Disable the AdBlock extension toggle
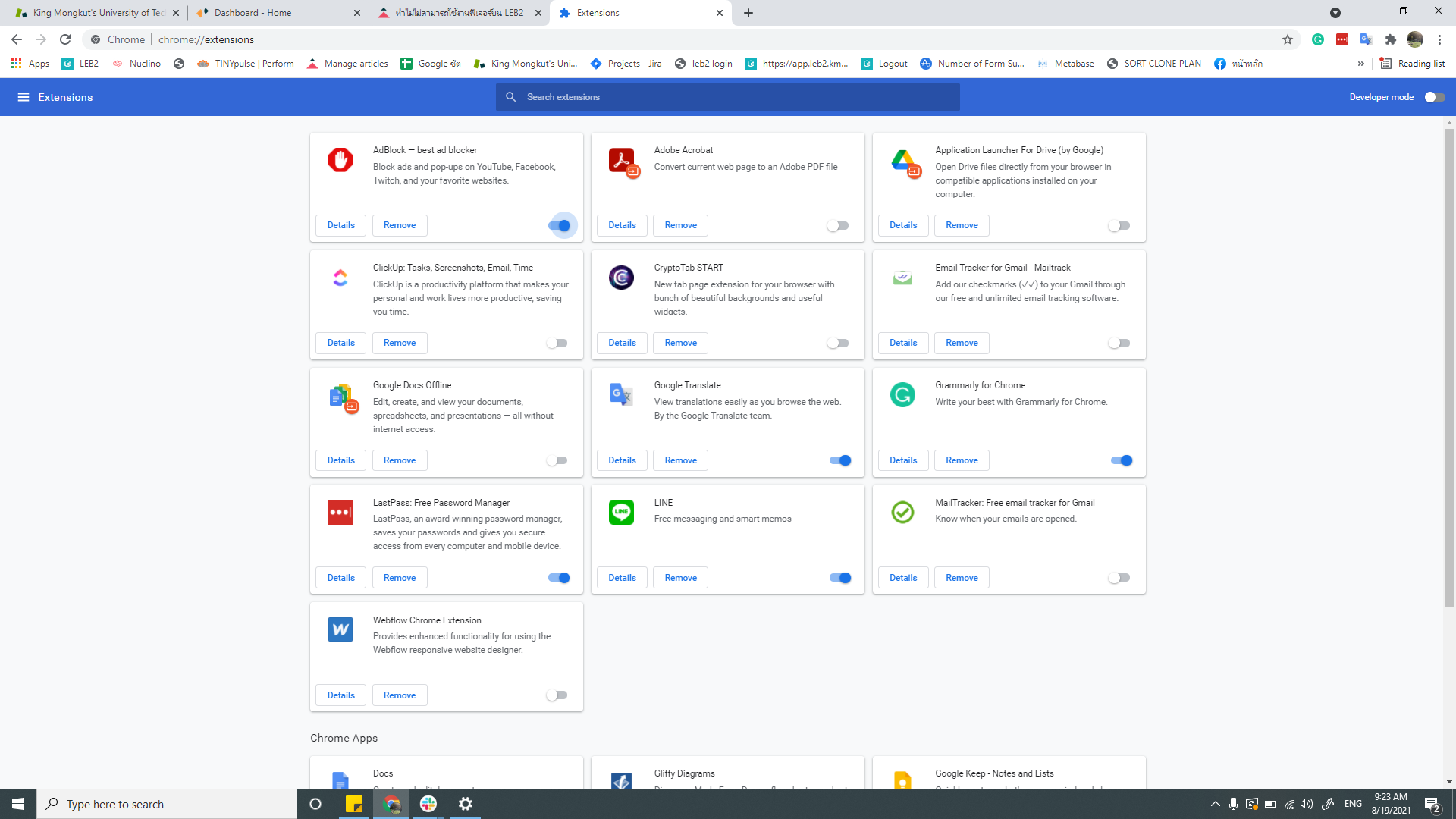 tap(560, 225)
